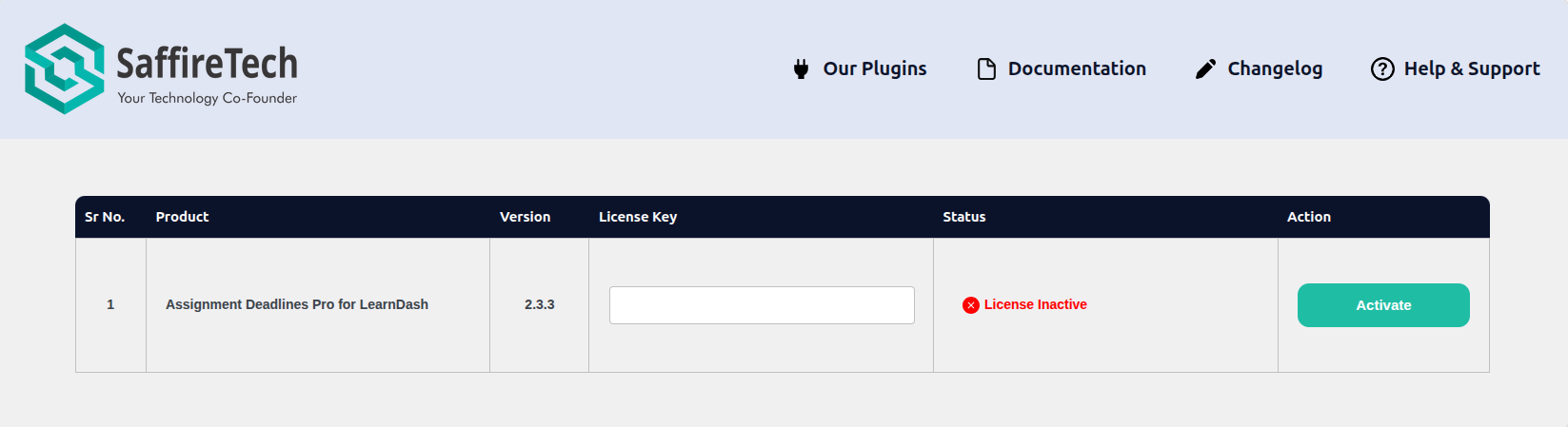Select the Assignment Deadlines Pro for LearnDash name
The image size is (1568, 427).
tap(297, 304)
